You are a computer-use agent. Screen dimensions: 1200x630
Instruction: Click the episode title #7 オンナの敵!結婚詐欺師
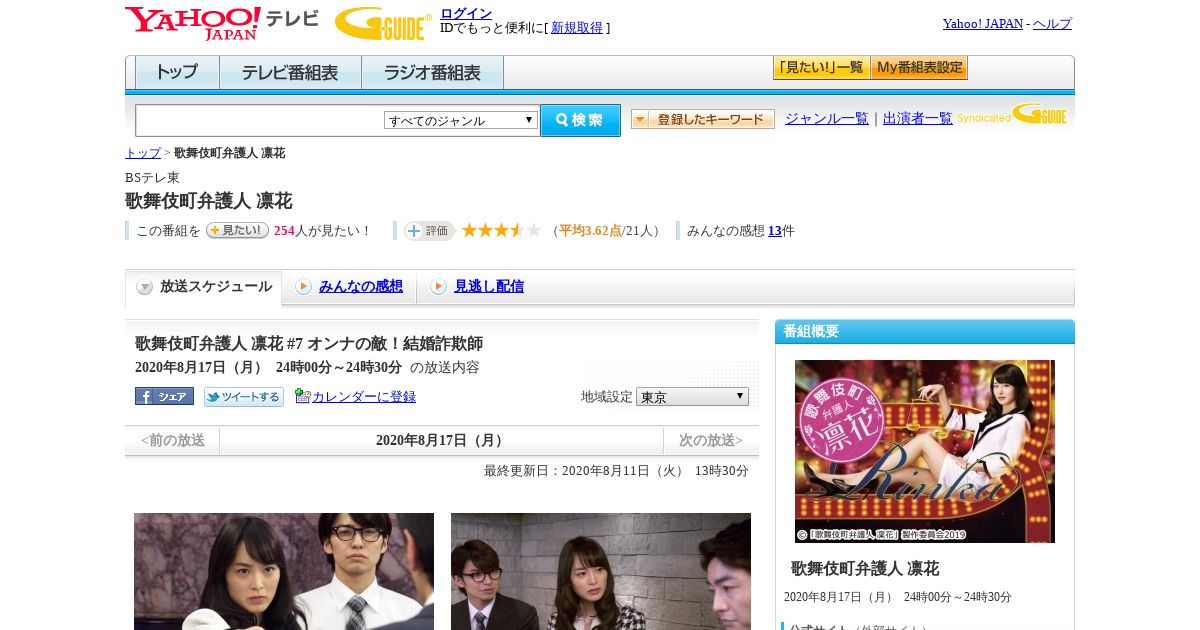(309, 344)
